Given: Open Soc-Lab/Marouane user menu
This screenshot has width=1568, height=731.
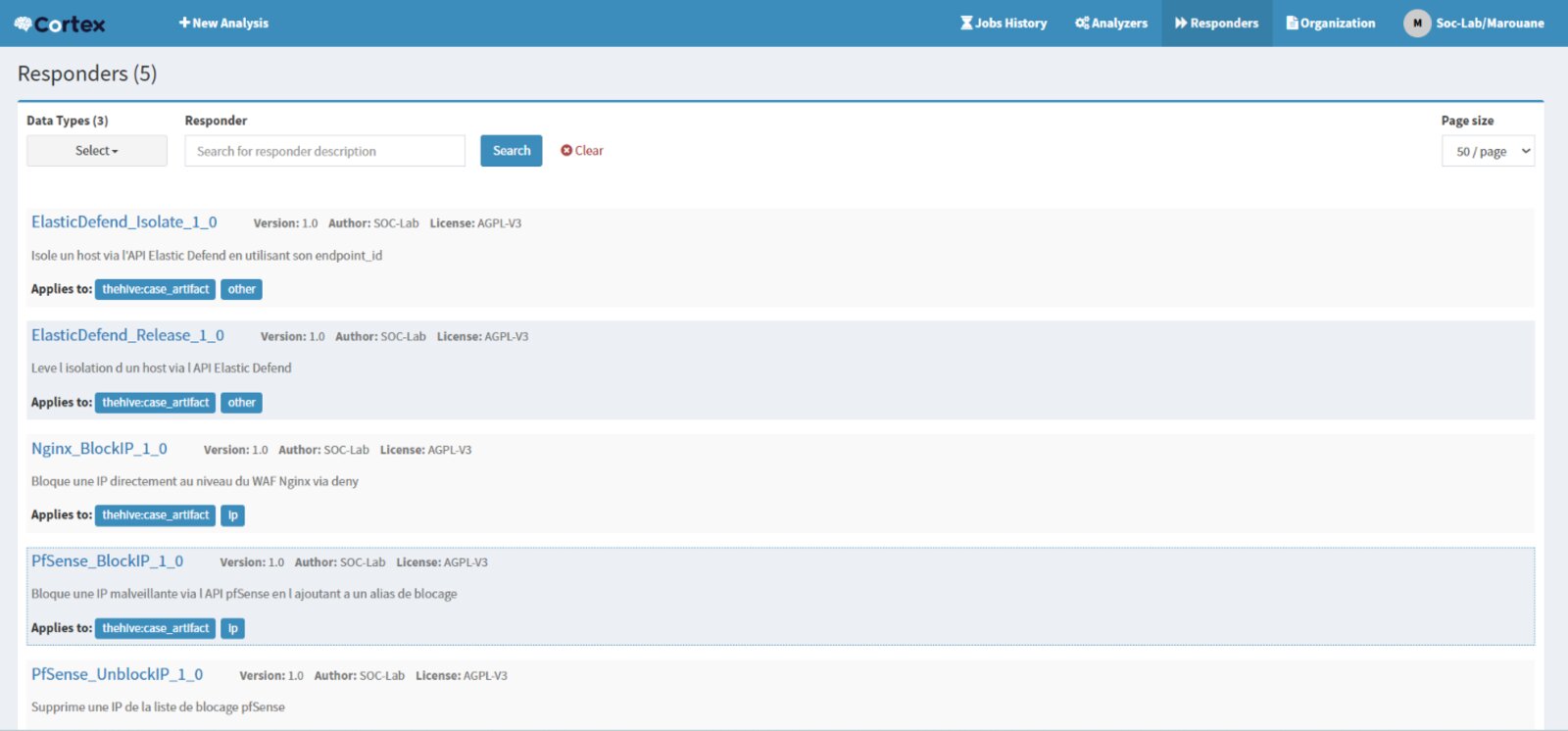Looking at the screenshot, I should click(x=1490, y=24).
